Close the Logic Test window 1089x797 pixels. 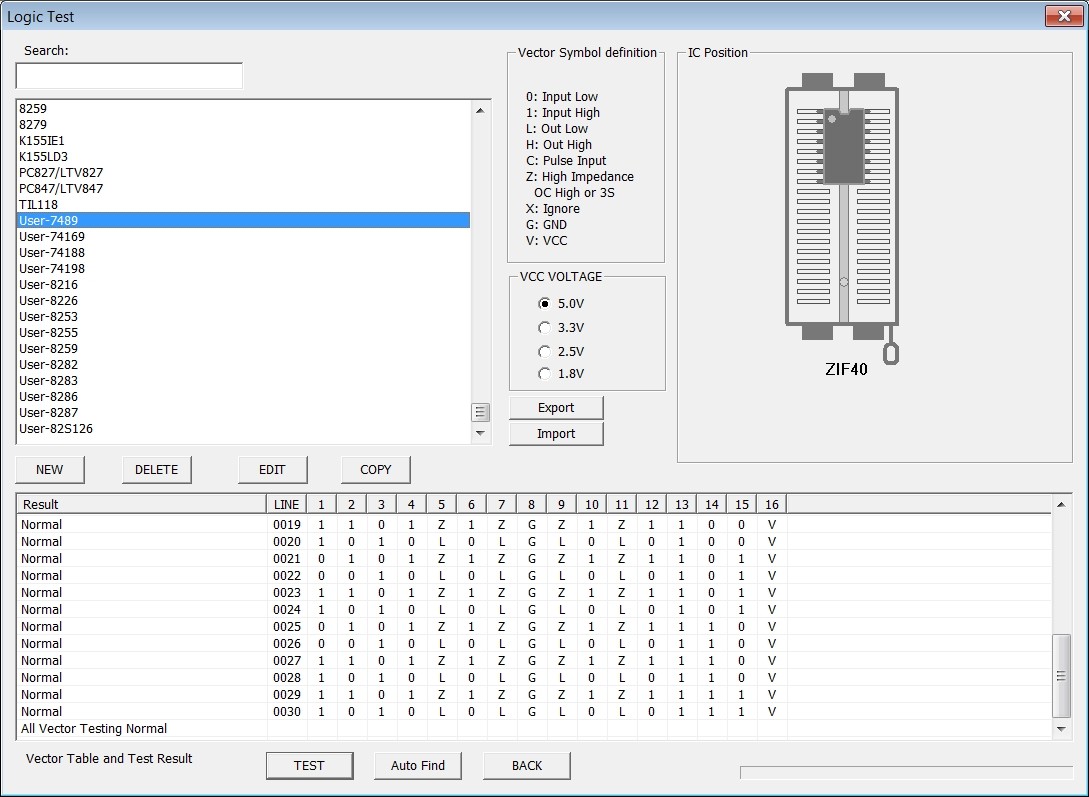click(x=1063, y=16)
